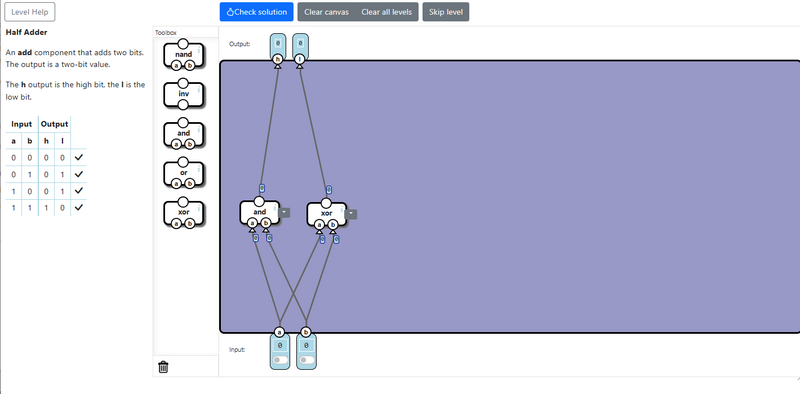Click the checkmark on truth table row 1 1 1 0
This screenshot has width=800, height=394.
(79, 208)
